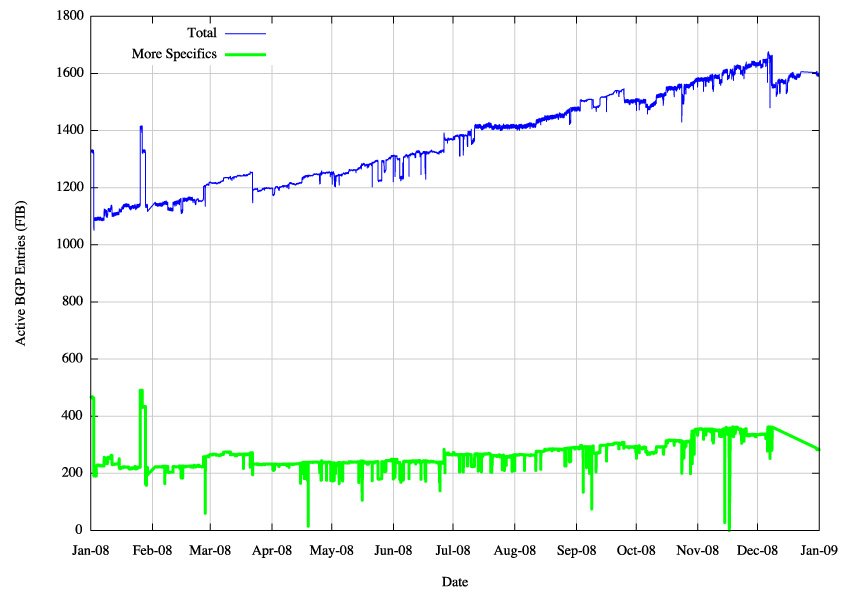The width and height of the screenshot is (846, 594).
Task: Pick the Apr-08 date label
Action: 271,550
